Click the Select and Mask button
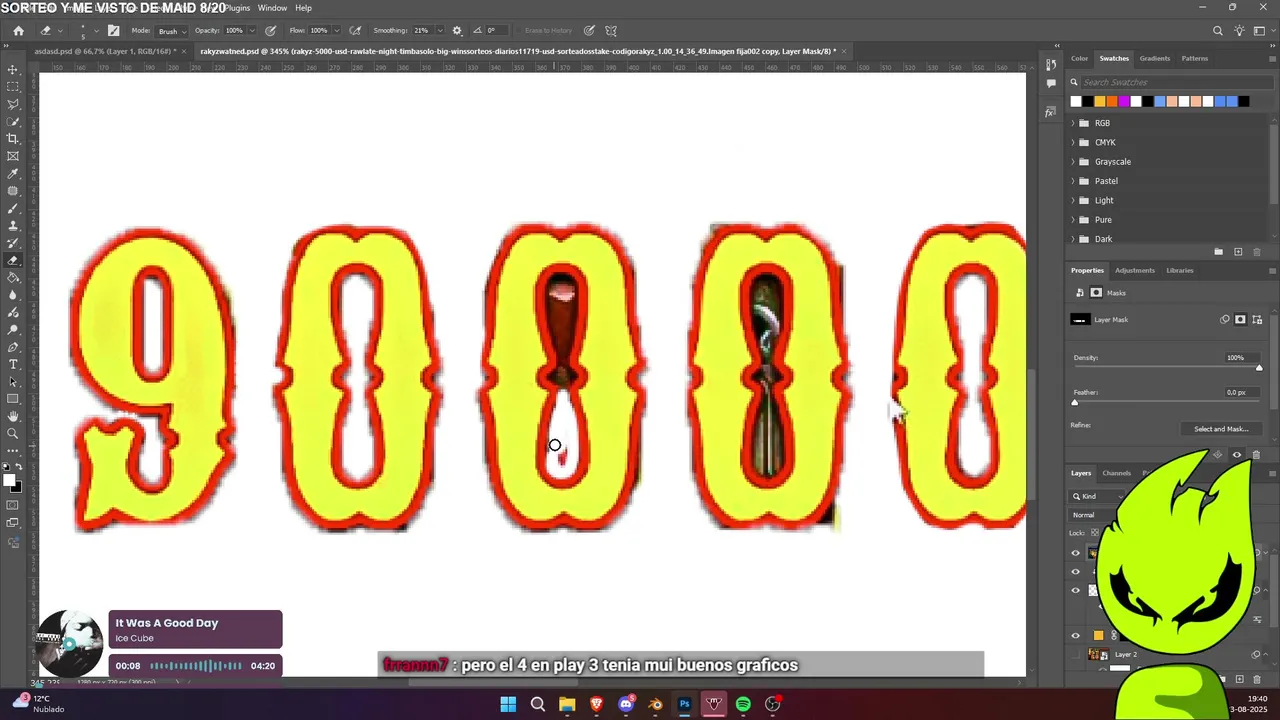This screenshot has width=1280, height=720. point(1221,429)
